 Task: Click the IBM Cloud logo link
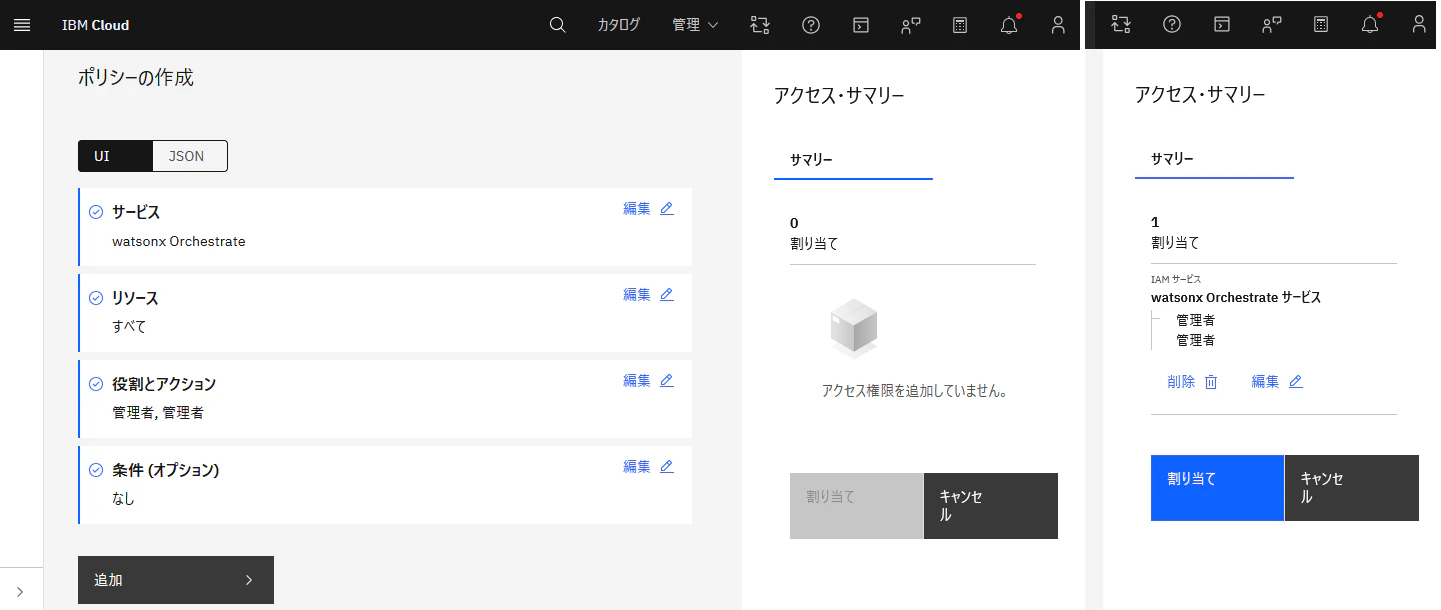click(x=96, y=25)
